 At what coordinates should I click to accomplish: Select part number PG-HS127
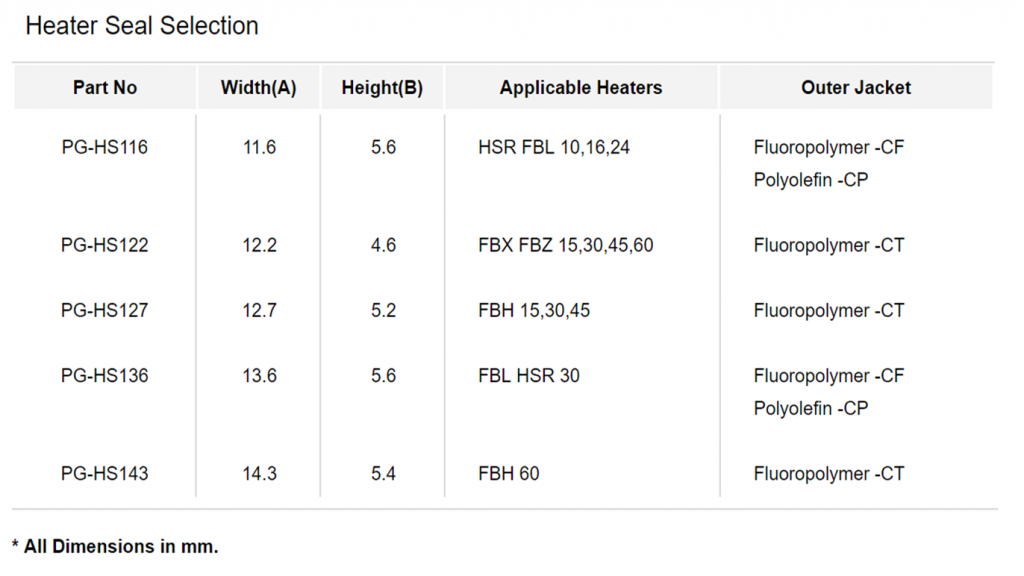point(104,310)
